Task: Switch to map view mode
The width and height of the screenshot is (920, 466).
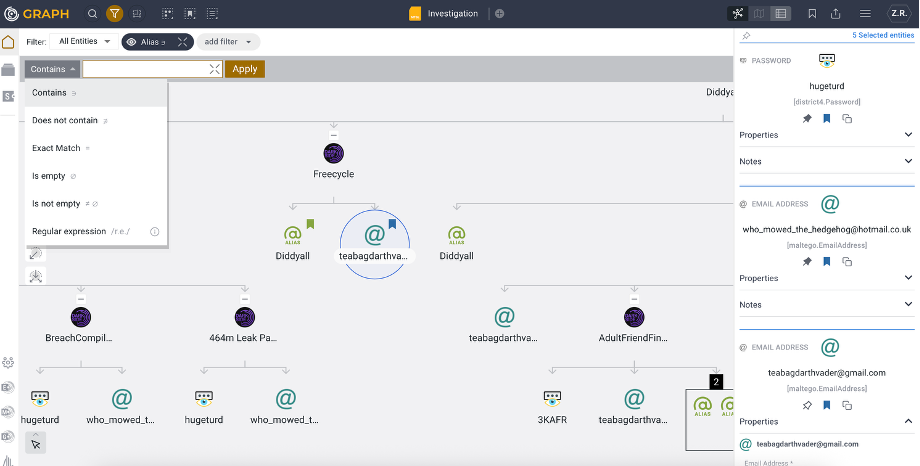Action: 759,13
